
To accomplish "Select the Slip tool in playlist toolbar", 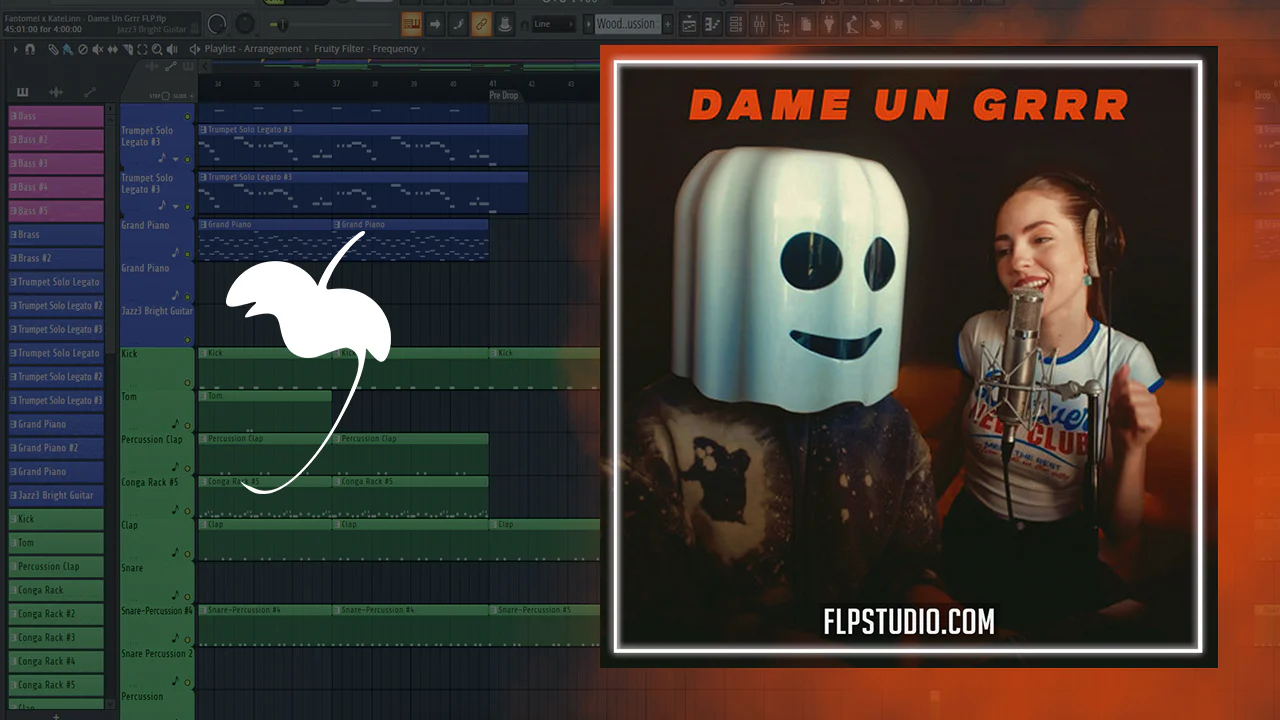I will pos(112,49).
